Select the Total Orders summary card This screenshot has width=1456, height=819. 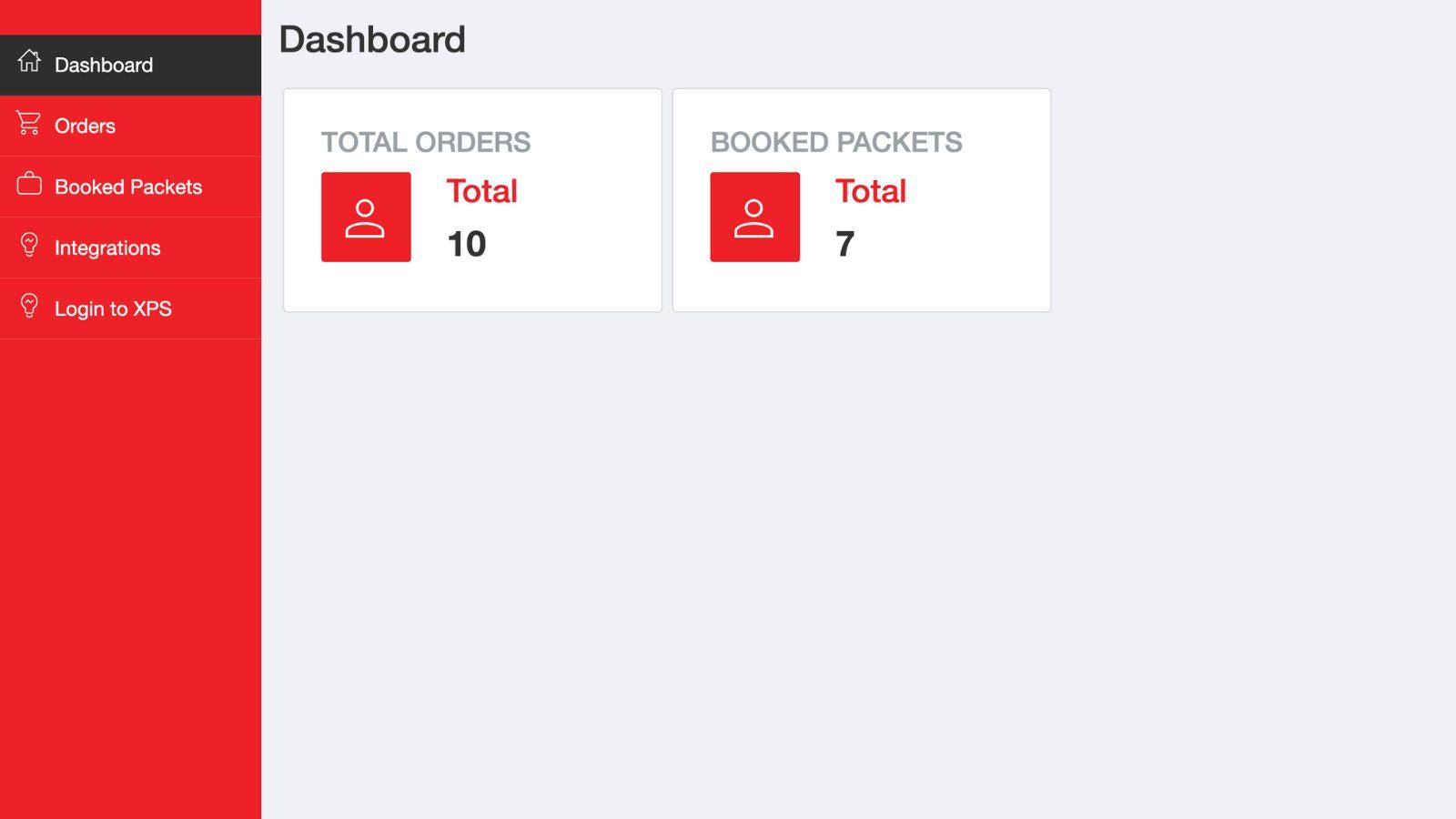pyautogui.click(x=472, y=200)
